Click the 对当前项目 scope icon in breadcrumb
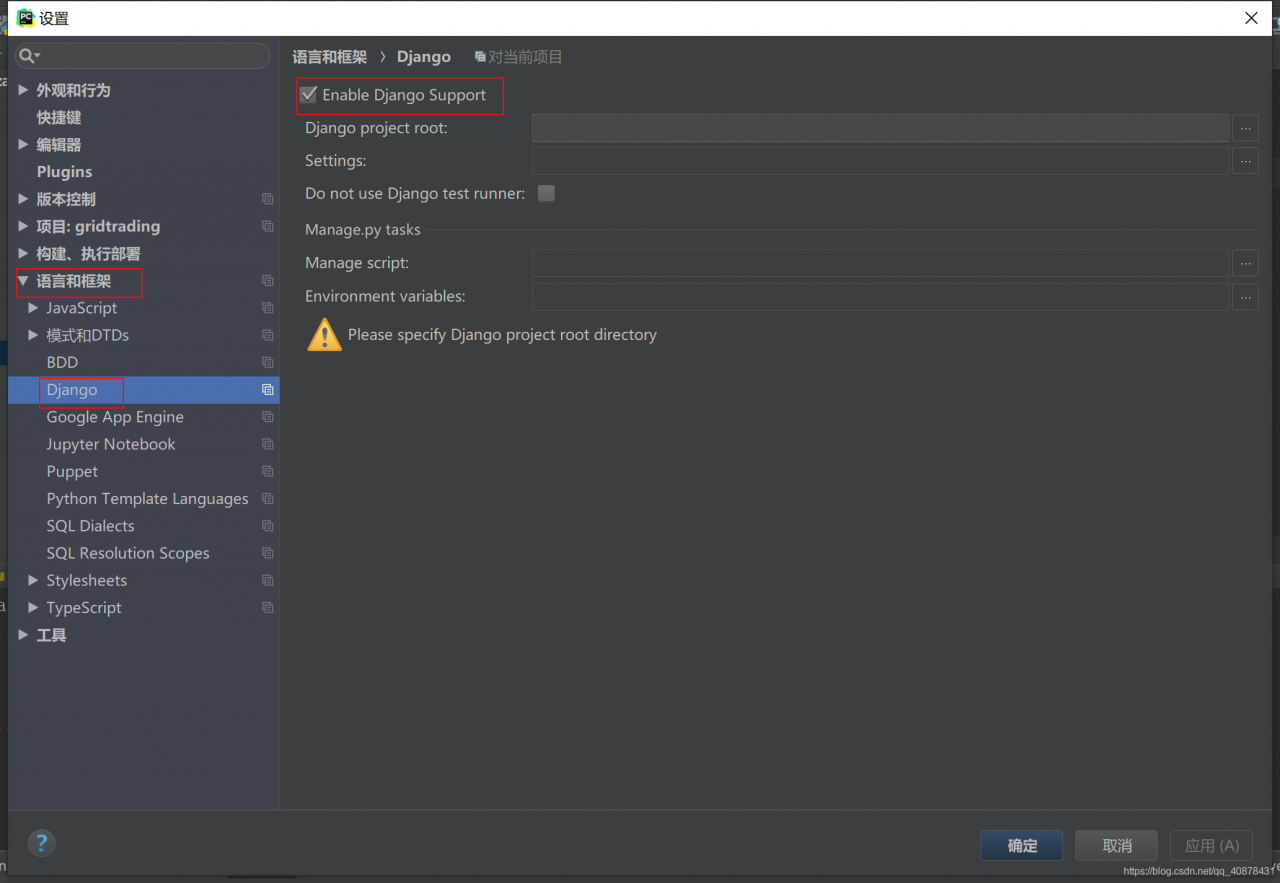Screen dimensions: 1280x883 480,57
